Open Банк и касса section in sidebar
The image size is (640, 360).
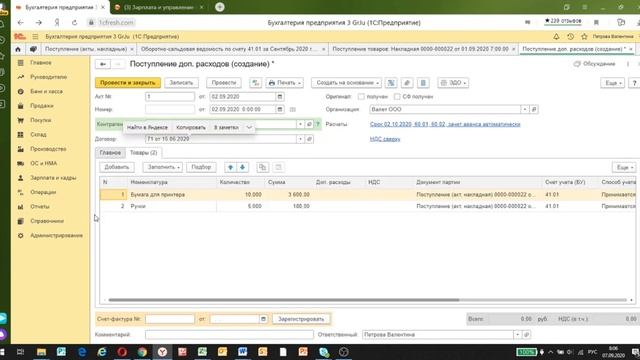(x=47, y=91)
